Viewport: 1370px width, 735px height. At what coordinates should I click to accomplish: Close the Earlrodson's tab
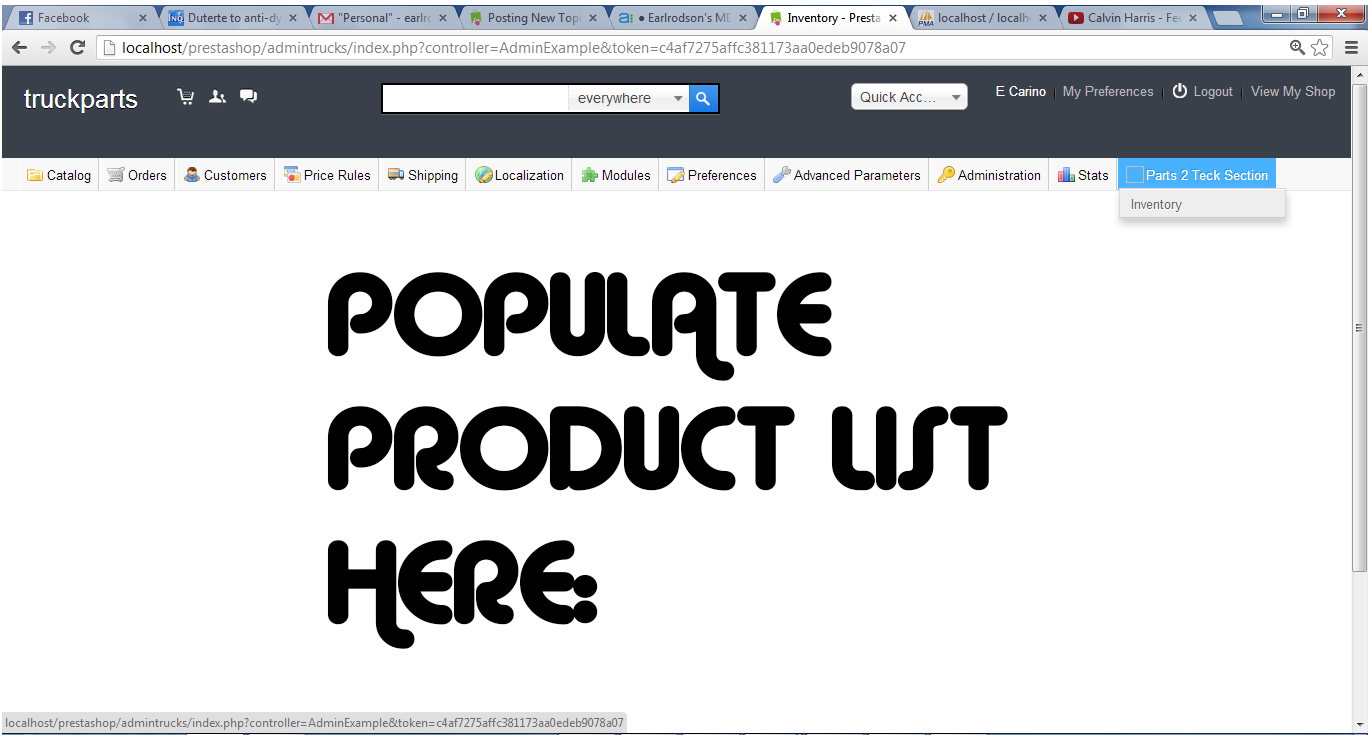[744, 18]
